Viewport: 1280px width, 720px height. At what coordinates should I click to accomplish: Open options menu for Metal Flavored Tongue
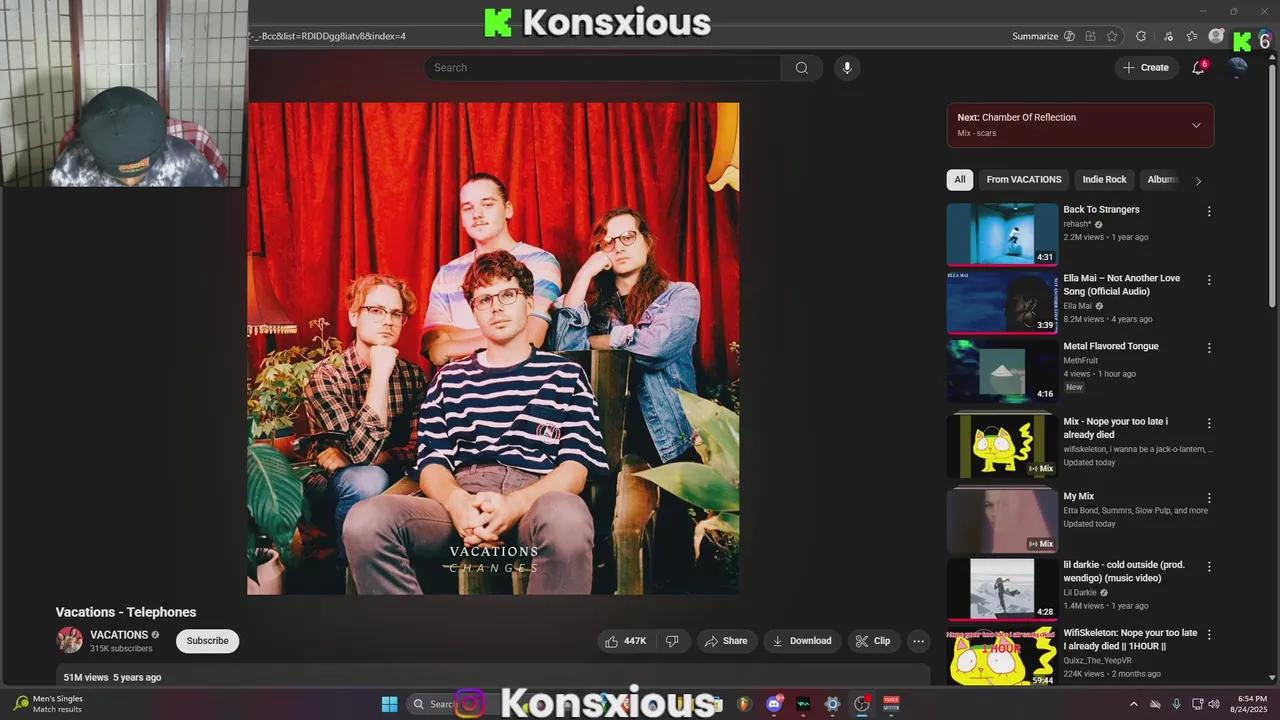point(1209,348)
